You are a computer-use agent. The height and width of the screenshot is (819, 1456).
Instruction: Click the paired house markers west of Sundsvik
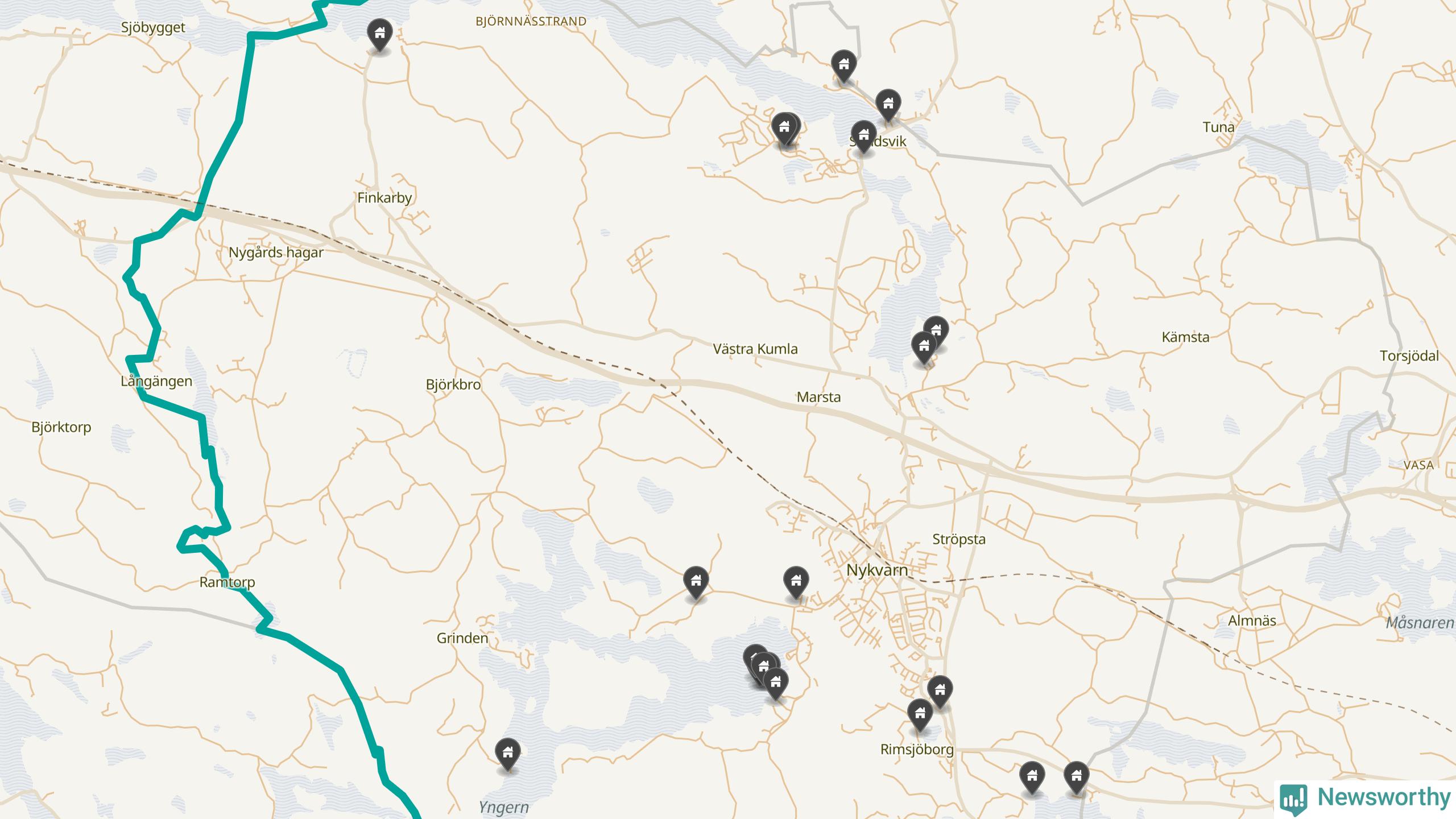pyautogui.click(x=785, y=129)
